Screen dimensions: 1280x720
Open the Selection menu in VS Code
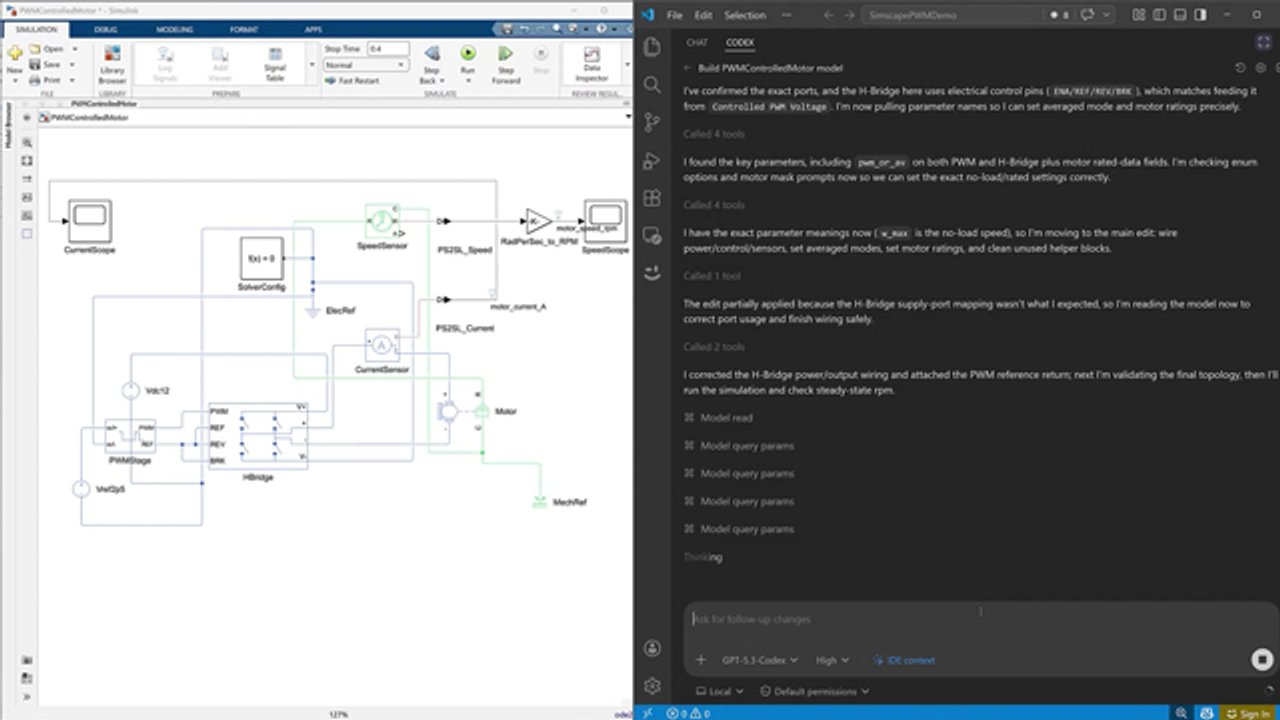(745, 15)
